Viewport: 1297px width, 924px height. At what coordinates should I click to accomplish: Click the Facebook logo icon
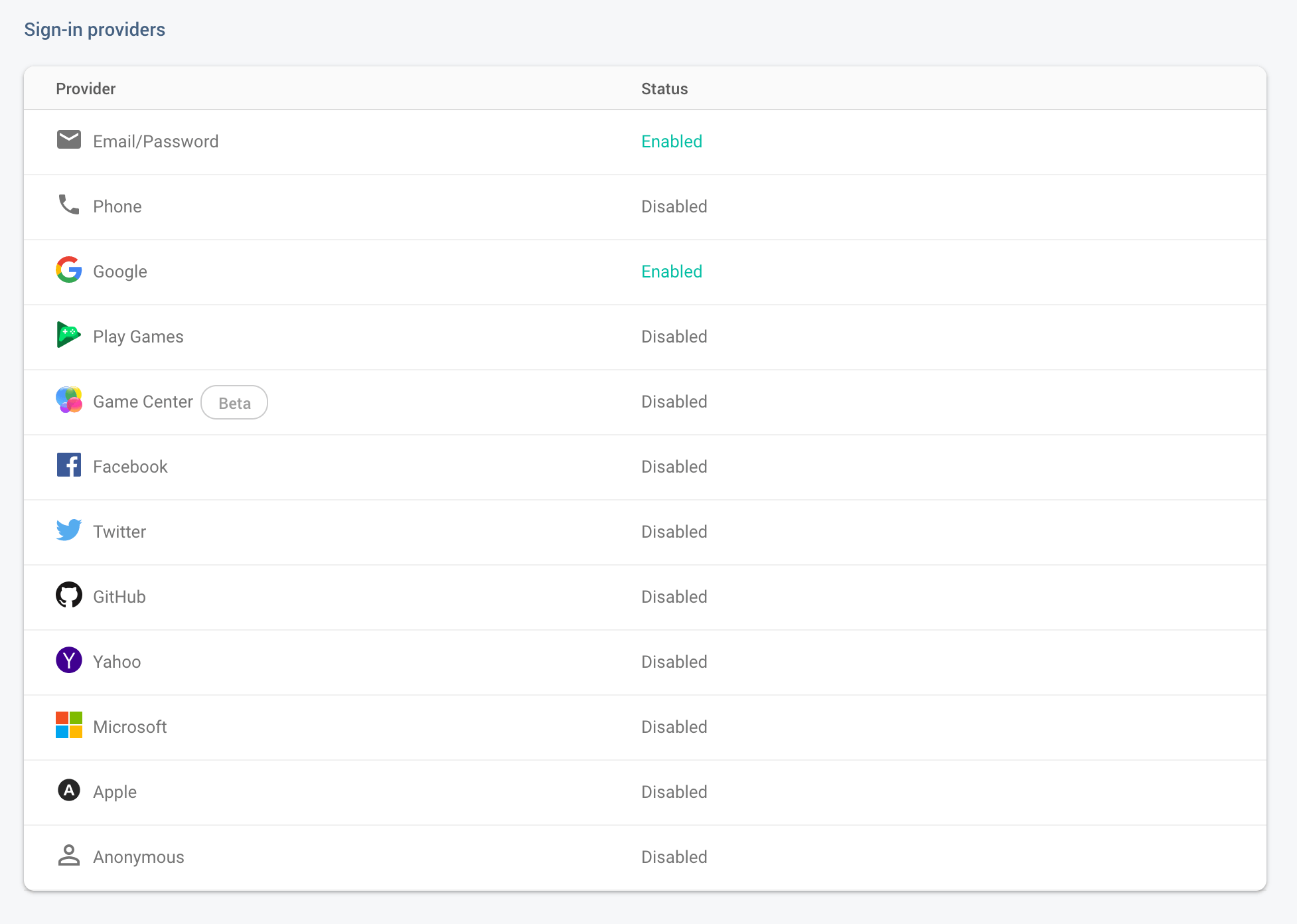point(69,465)
